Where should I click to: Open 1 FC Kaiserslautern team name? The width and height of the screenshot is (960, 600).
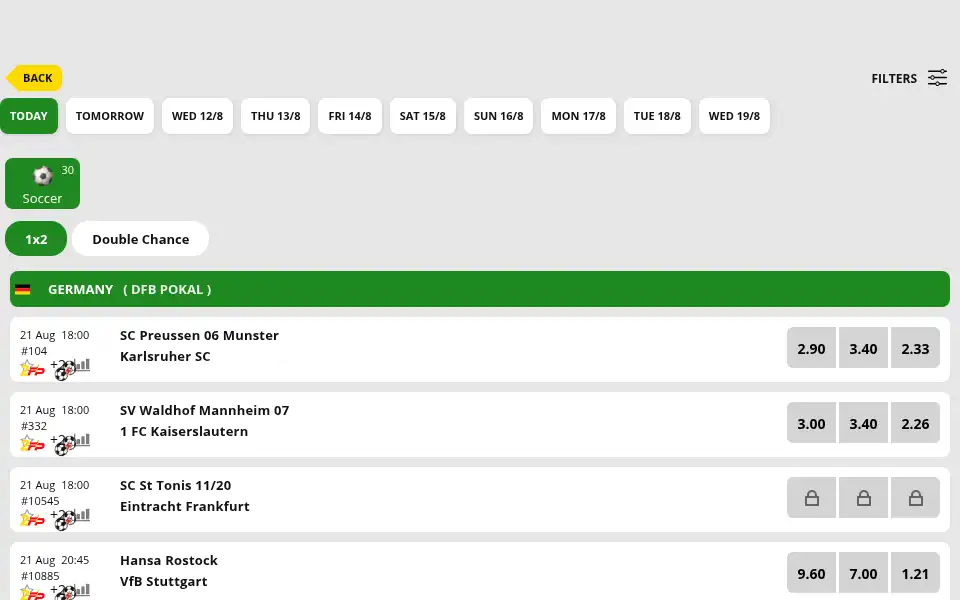tap(184, 431)
